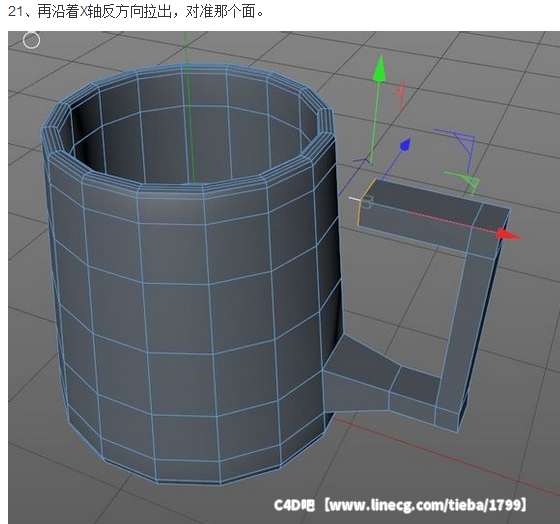Screen dimensions: 560x524
Task: Click the green Y-axis arrow of the gizmo
Action: (x=379, y=69)
